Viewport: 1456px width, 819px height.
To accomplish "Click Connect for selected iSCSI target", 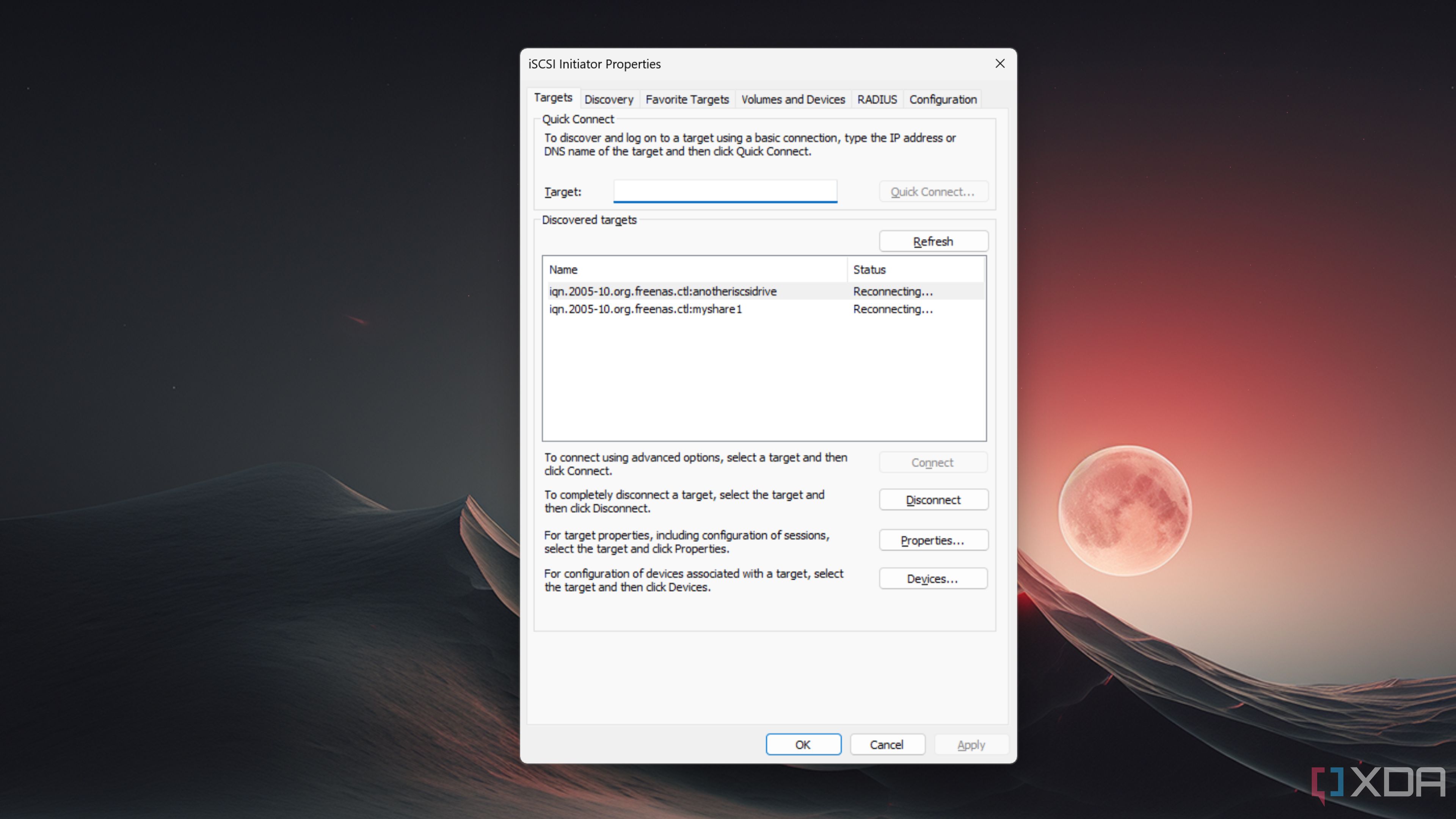I will (931, 462).
